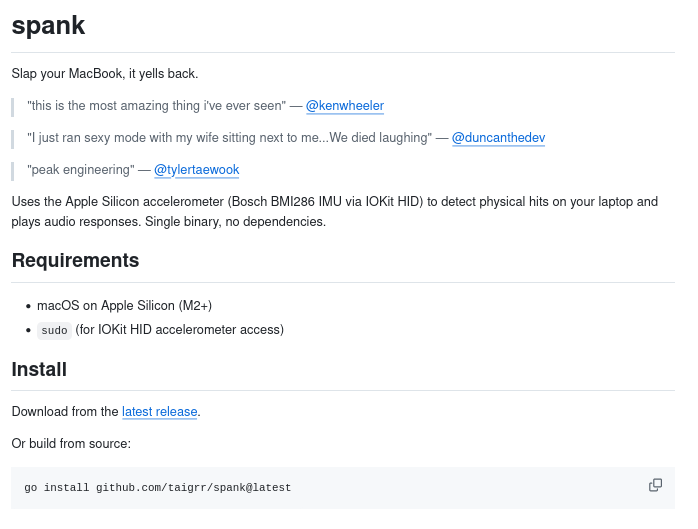Click the Requirements section heading
Screen dimensions: 698x529
[x=75, y=261]
